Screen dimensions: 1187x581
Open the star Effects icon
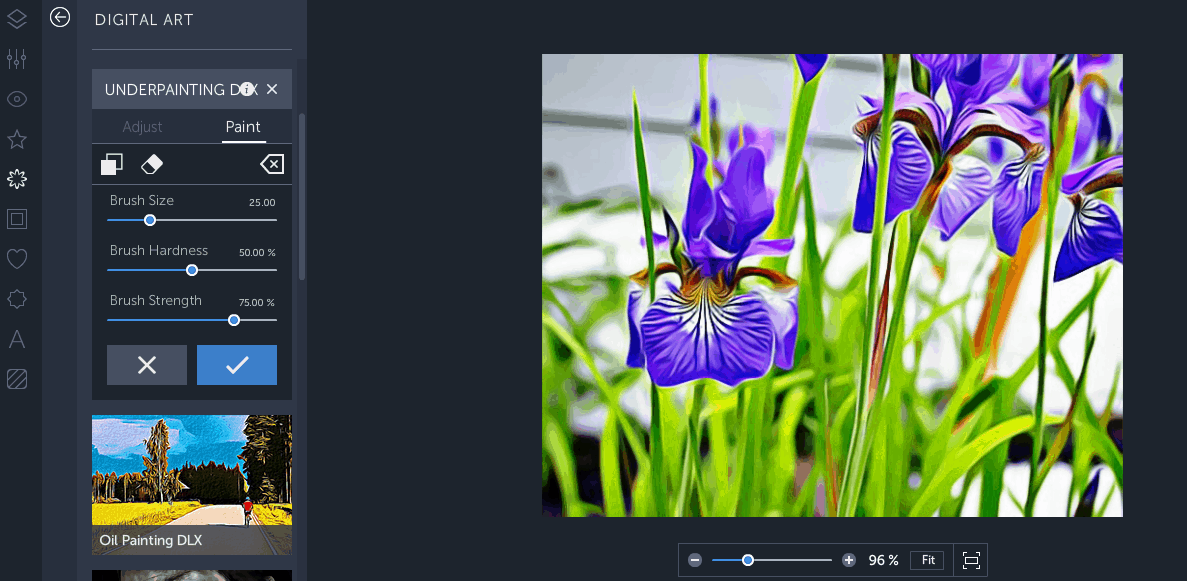point(17,139)
